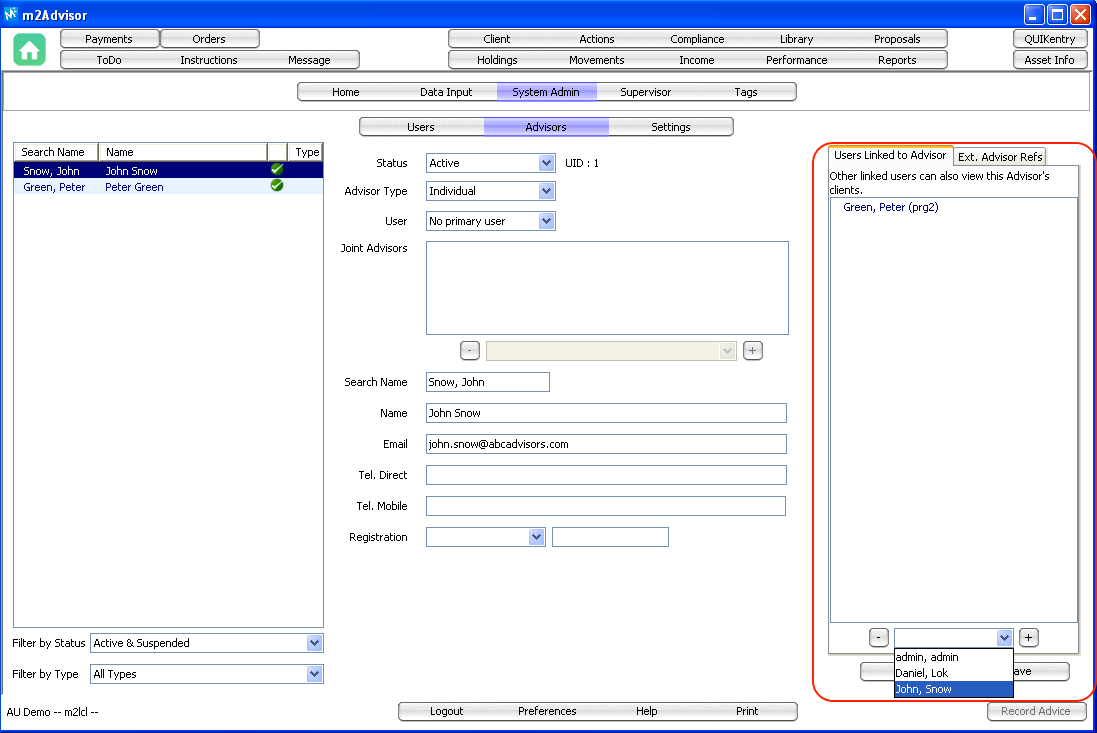
Task: Open the QUIKentry button
Action: pos(1050,39)
